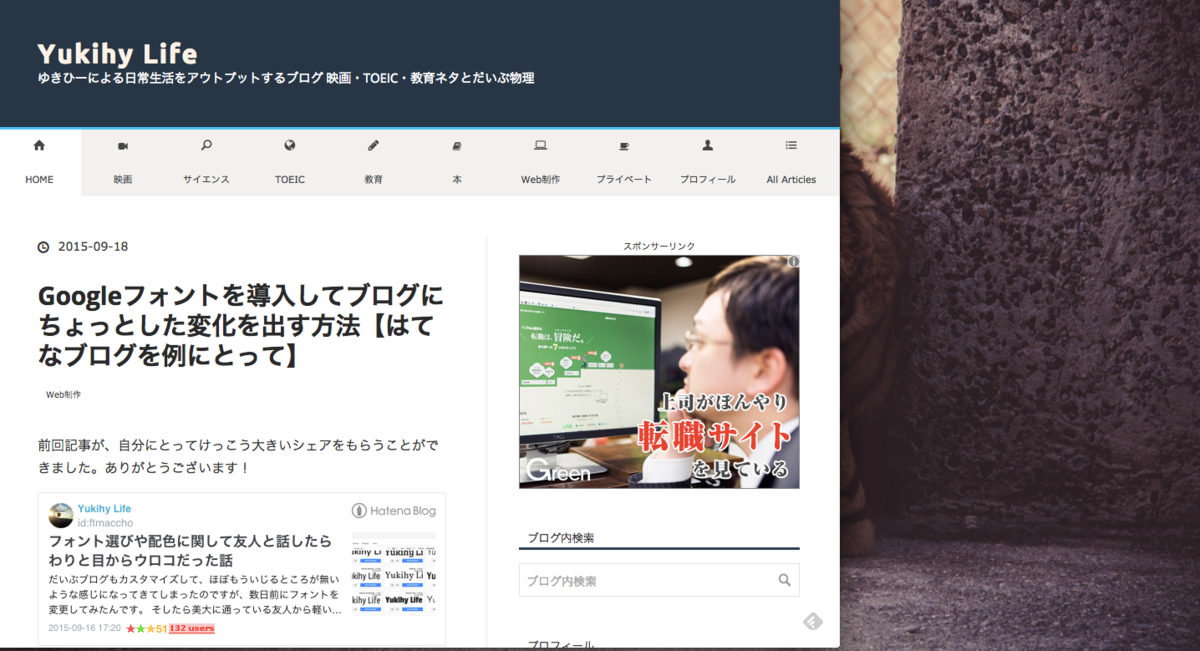
Task: Click the Yukihy Life blog name on the card
Action: (104, 508)
